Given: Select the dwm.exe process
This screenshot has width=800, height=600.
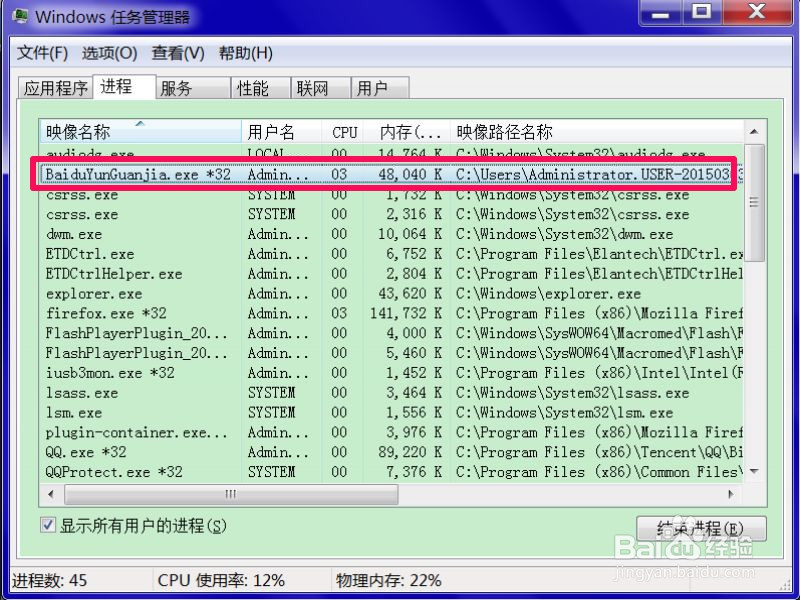Looking at the screenshot, I should coord(391,234).
